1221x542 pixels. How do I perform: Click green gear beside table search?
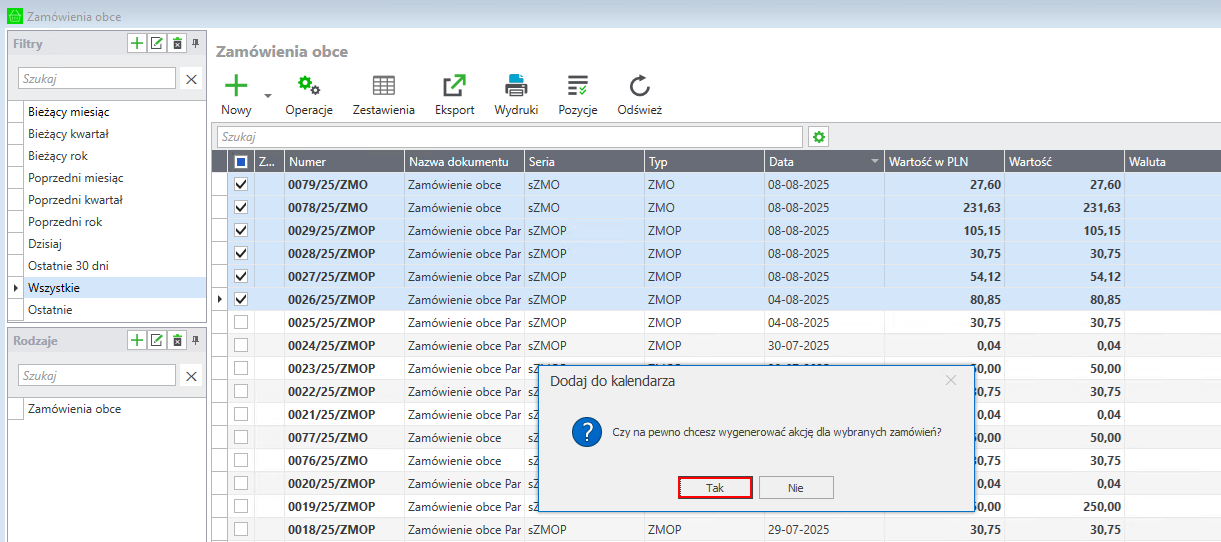click(x=819, y=137)
